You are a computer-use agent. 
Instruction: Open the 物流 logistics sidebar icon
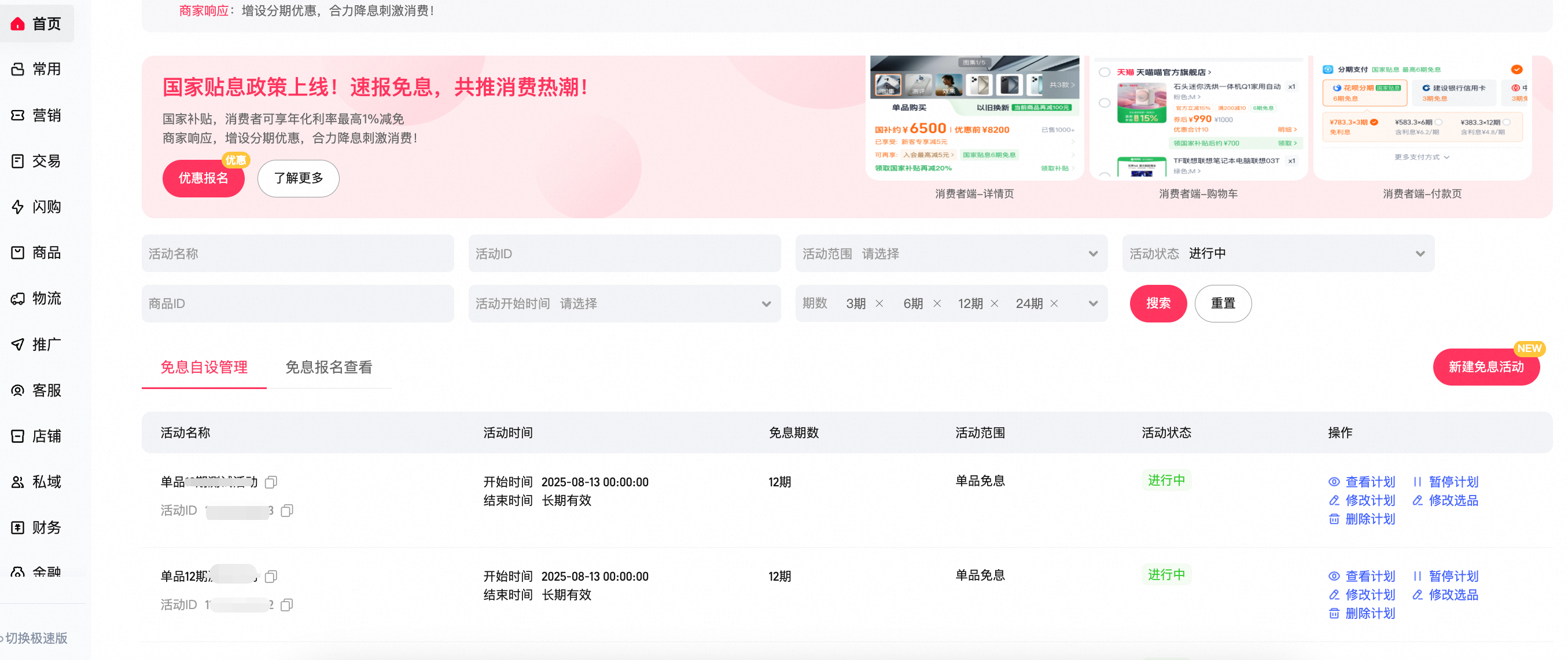click(18, 298)
